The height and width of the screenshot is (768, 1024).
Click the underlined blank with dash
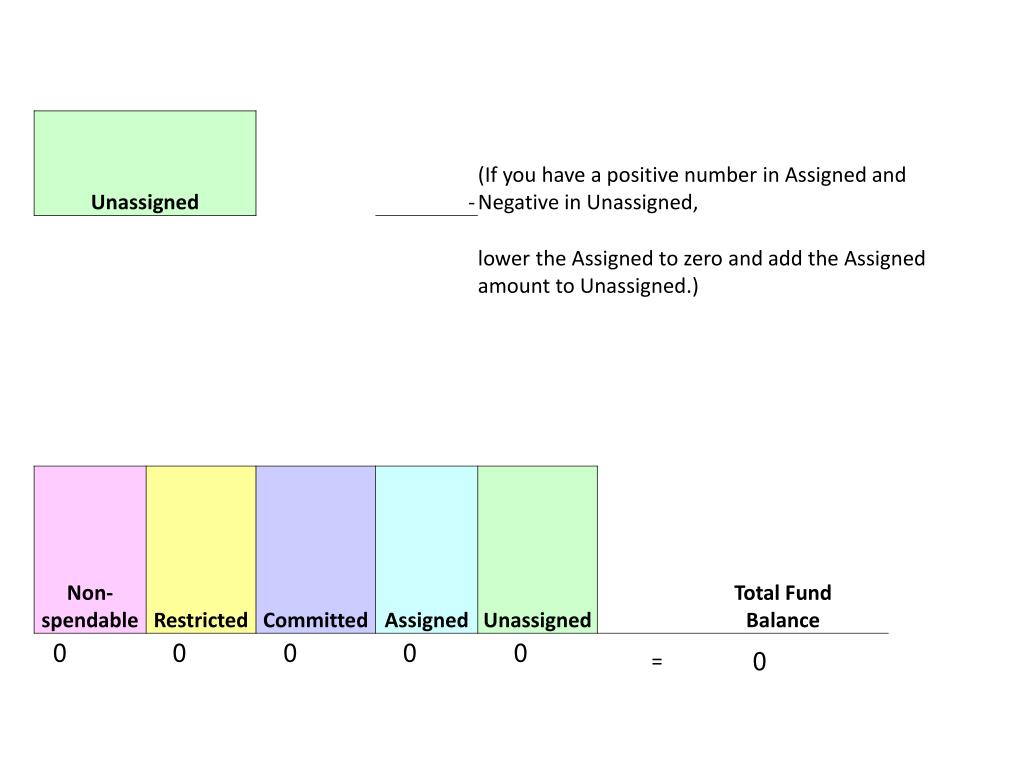pos(426,205)
